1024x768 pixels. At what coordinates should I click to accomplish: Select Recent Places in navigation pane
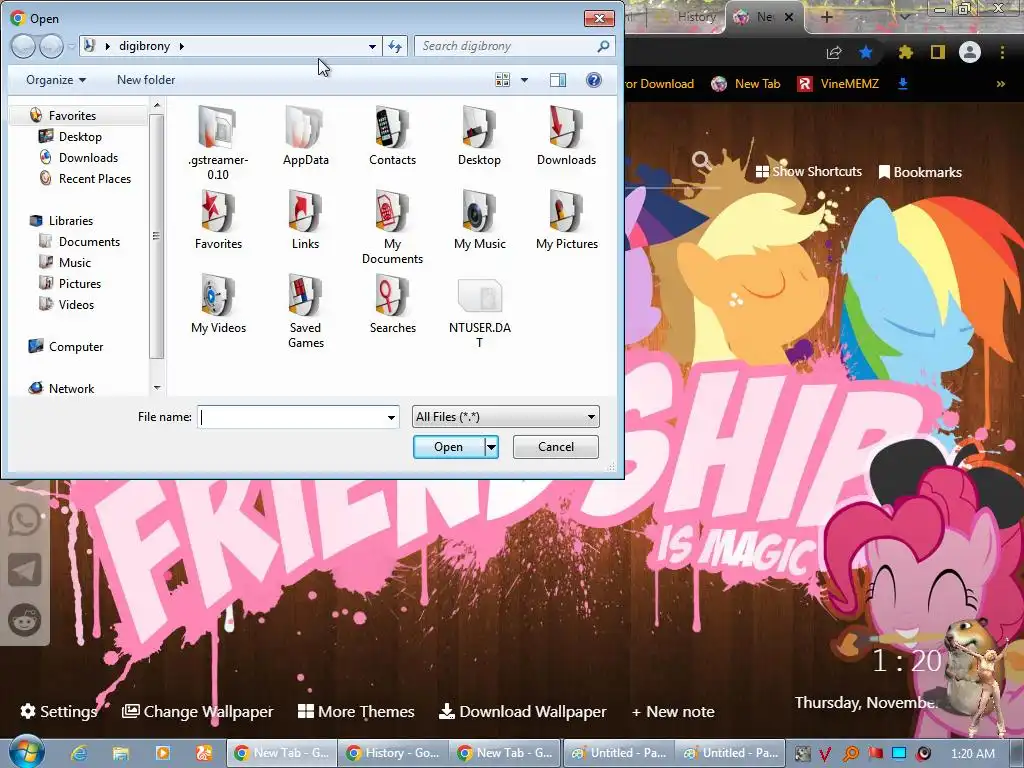click(94, 178)
